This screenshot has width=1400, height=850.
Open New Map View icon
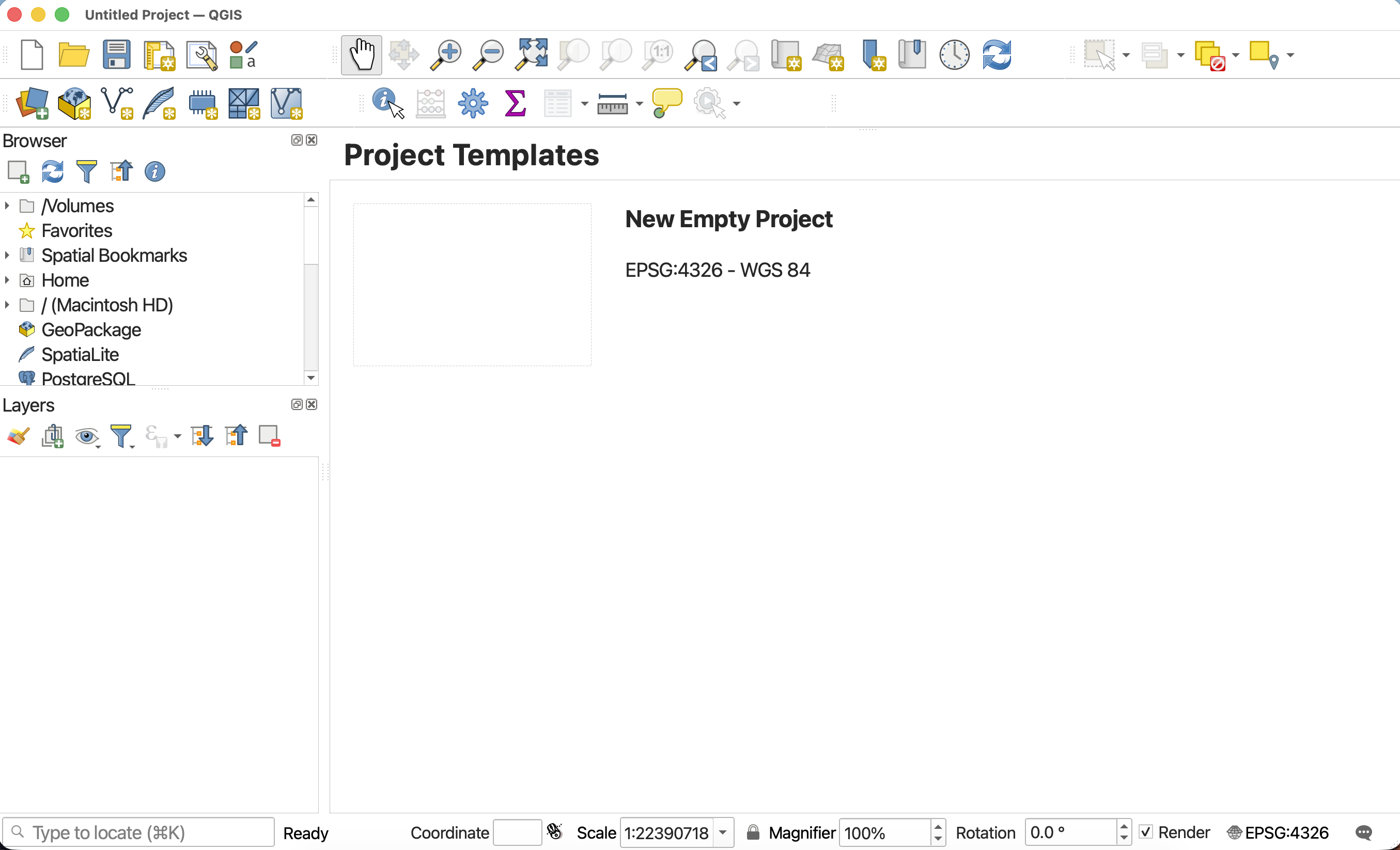tap(786, 55)
